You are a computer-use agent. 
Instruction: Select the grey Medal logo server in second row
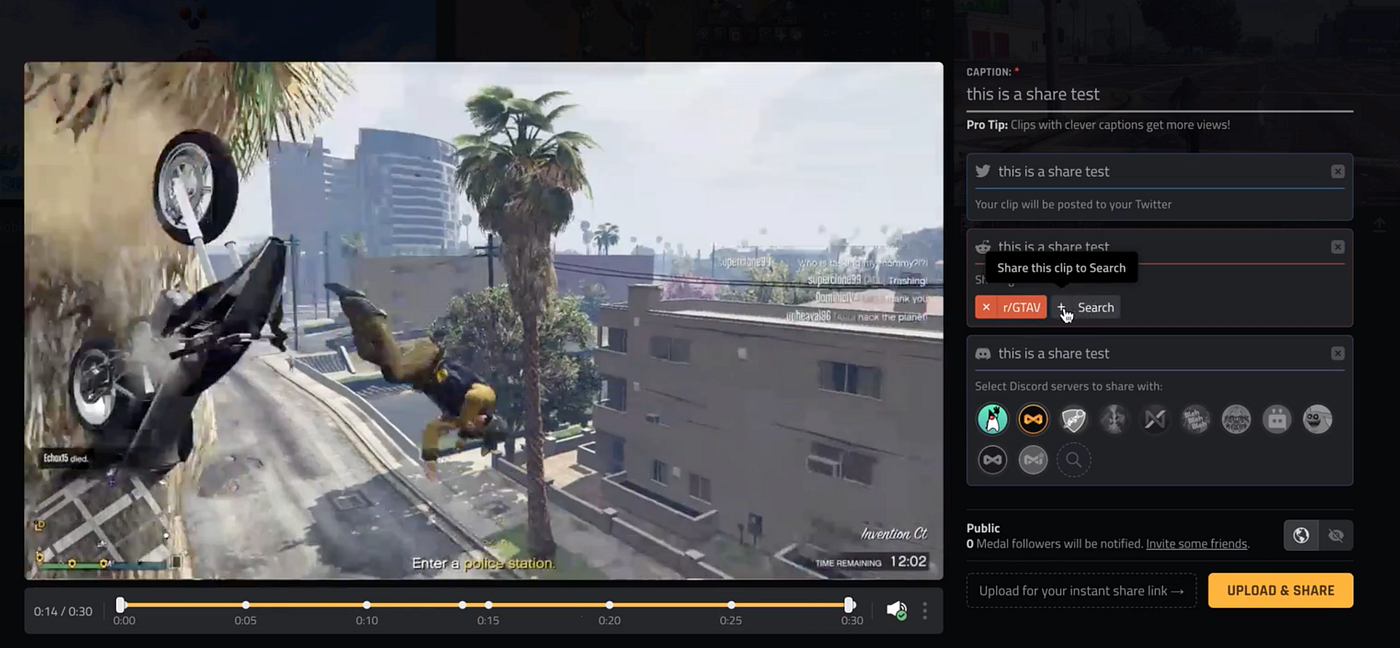point(992,460)
